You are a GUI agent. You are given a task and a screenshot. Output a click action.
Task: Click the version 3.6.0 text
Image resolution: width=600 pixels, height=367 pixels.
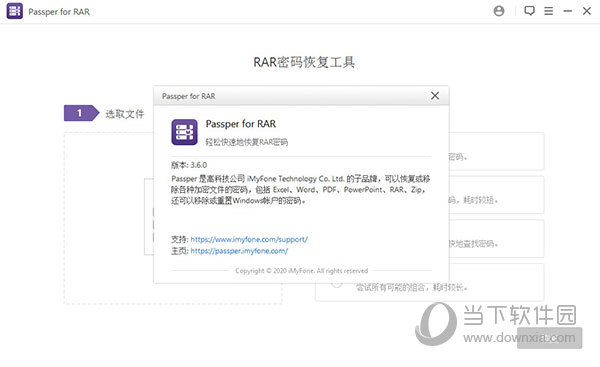coord(189,165)
